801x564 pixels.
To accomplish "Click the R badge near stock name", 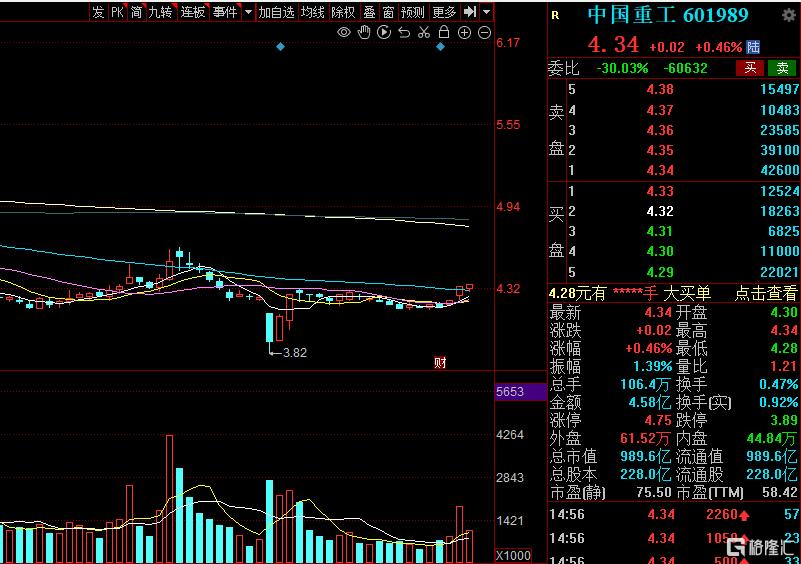I will click(x=556, y=15).
